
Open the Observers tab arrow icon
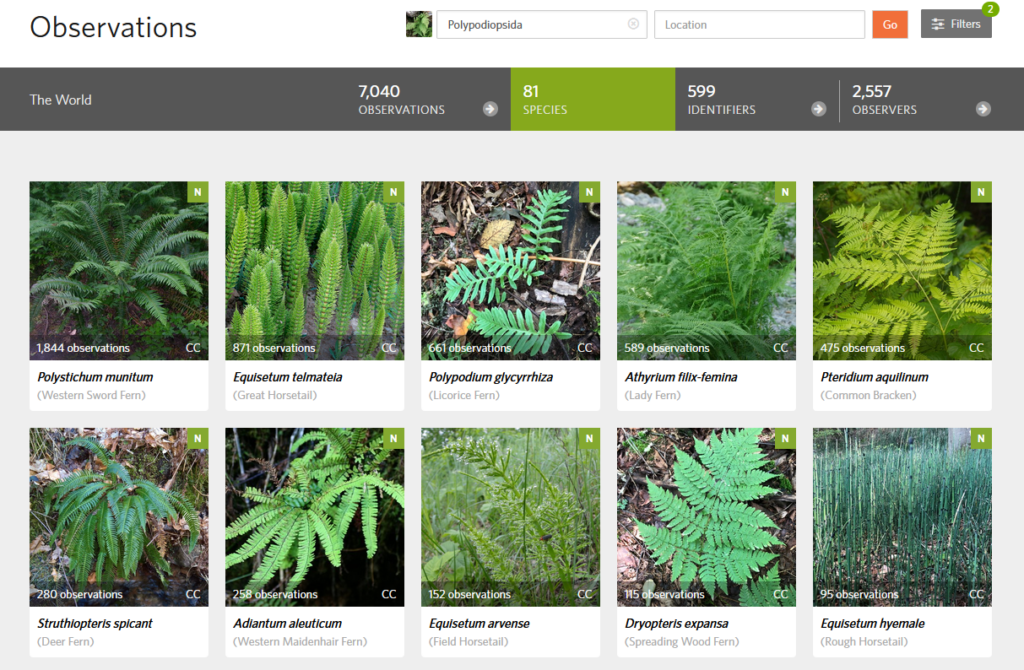click(x=983, y=109)
